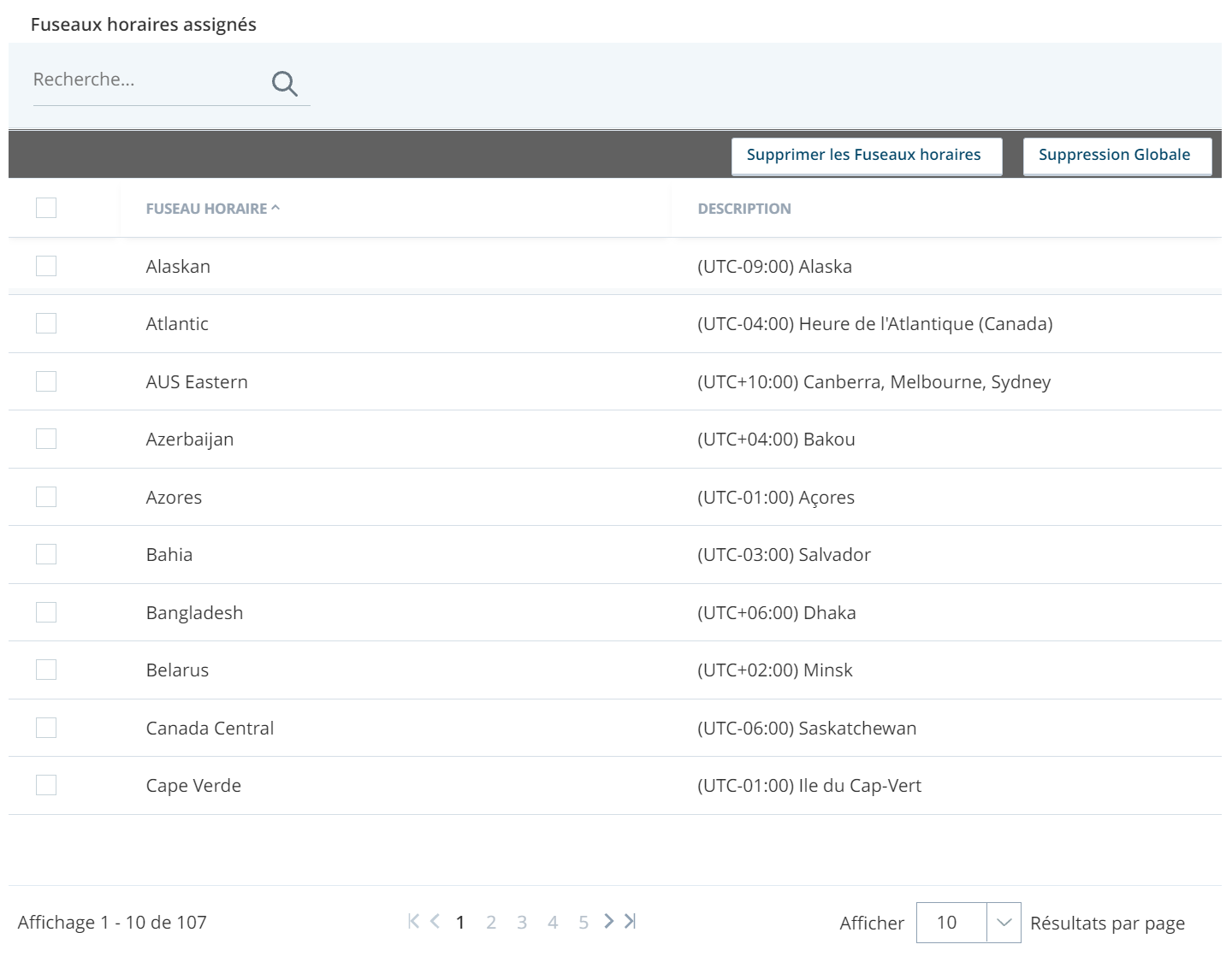Click the (UTC-01:00) Açores description
1232x962 pixels.
pos(776,498)
